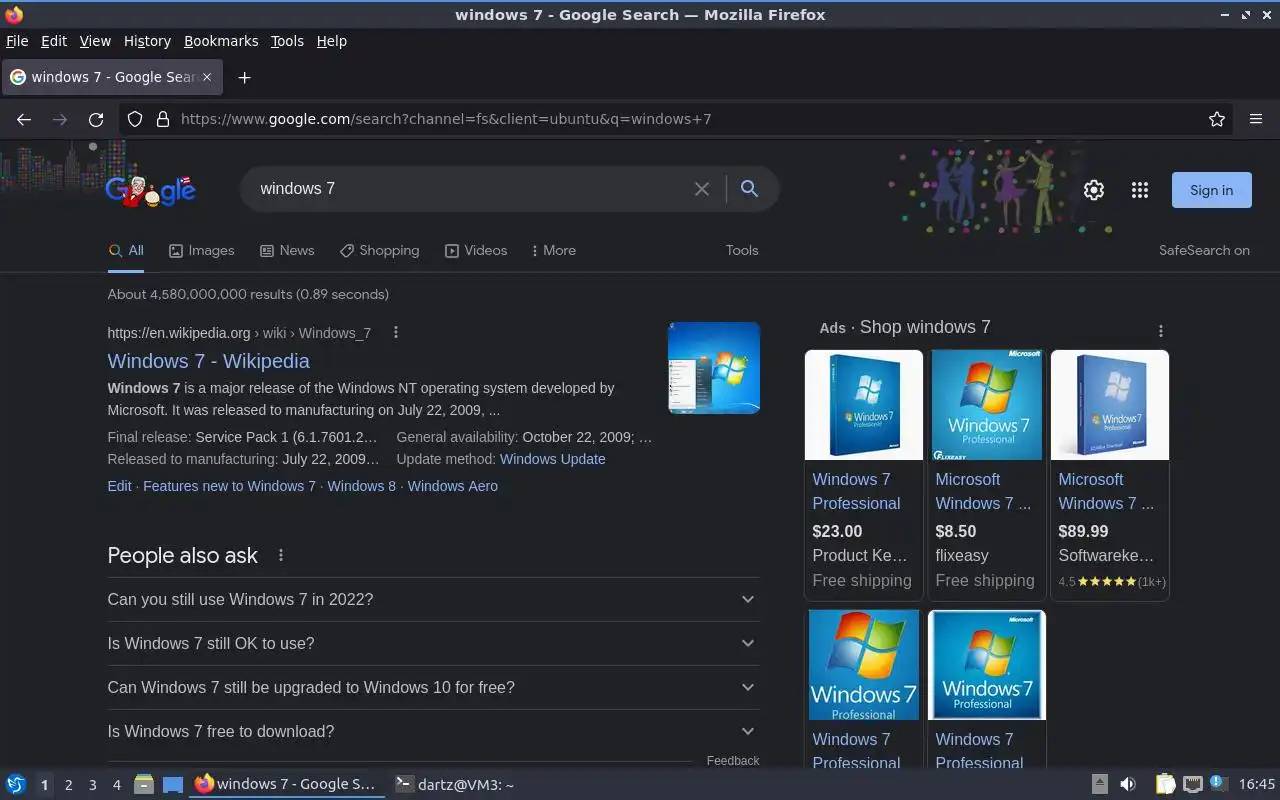The image size is (1280, 800).
Task: Open the Help menu
Action: pyautogui.click(x=331, y=41)
